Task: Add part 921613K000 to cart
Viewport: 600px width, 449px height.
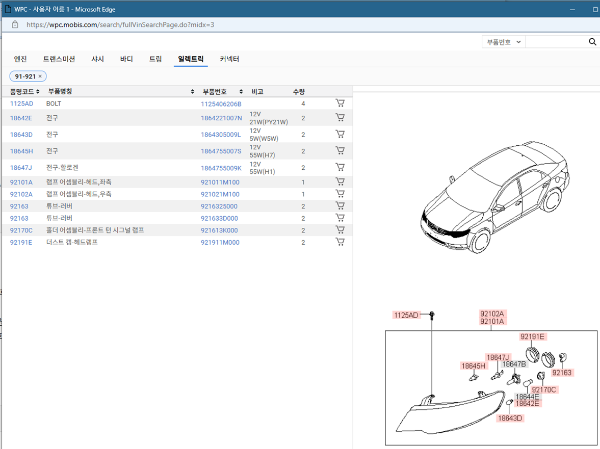Action: tap(340, 230)
